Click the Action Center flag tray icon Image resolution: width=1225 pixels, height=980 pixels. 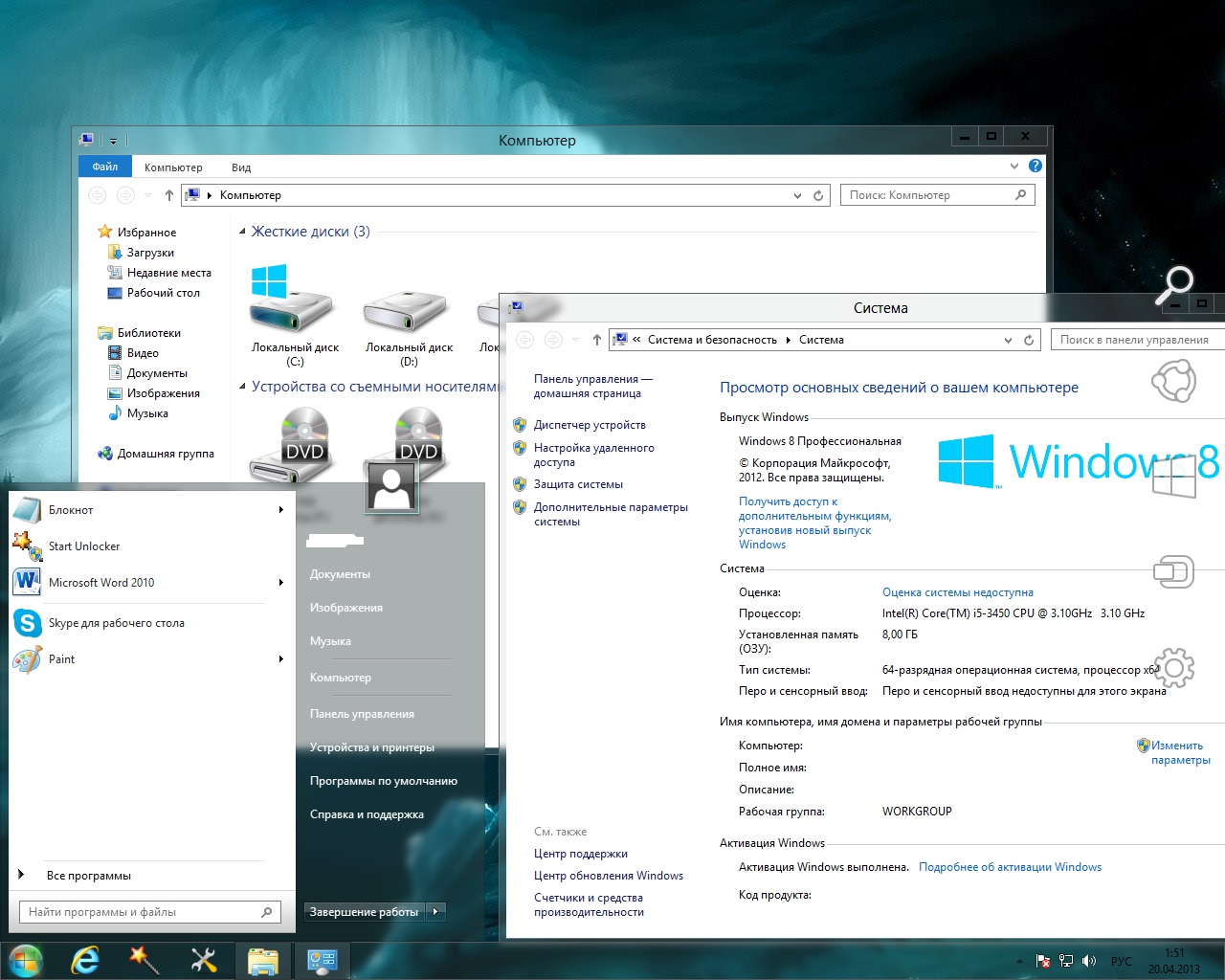coord(1043,961)
